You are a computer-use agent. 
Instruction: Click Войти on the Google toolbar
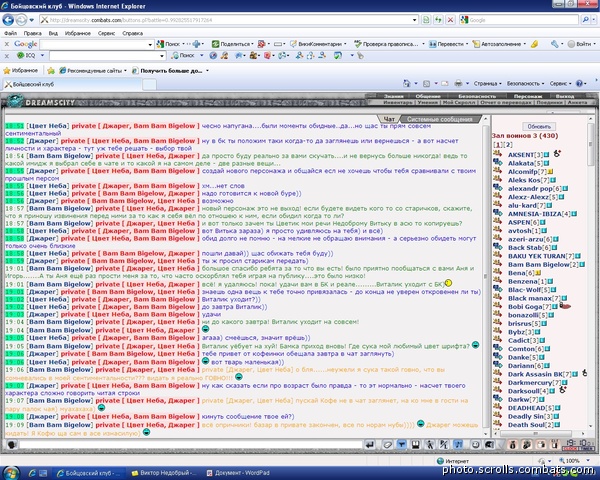click(x=580, y=44)
